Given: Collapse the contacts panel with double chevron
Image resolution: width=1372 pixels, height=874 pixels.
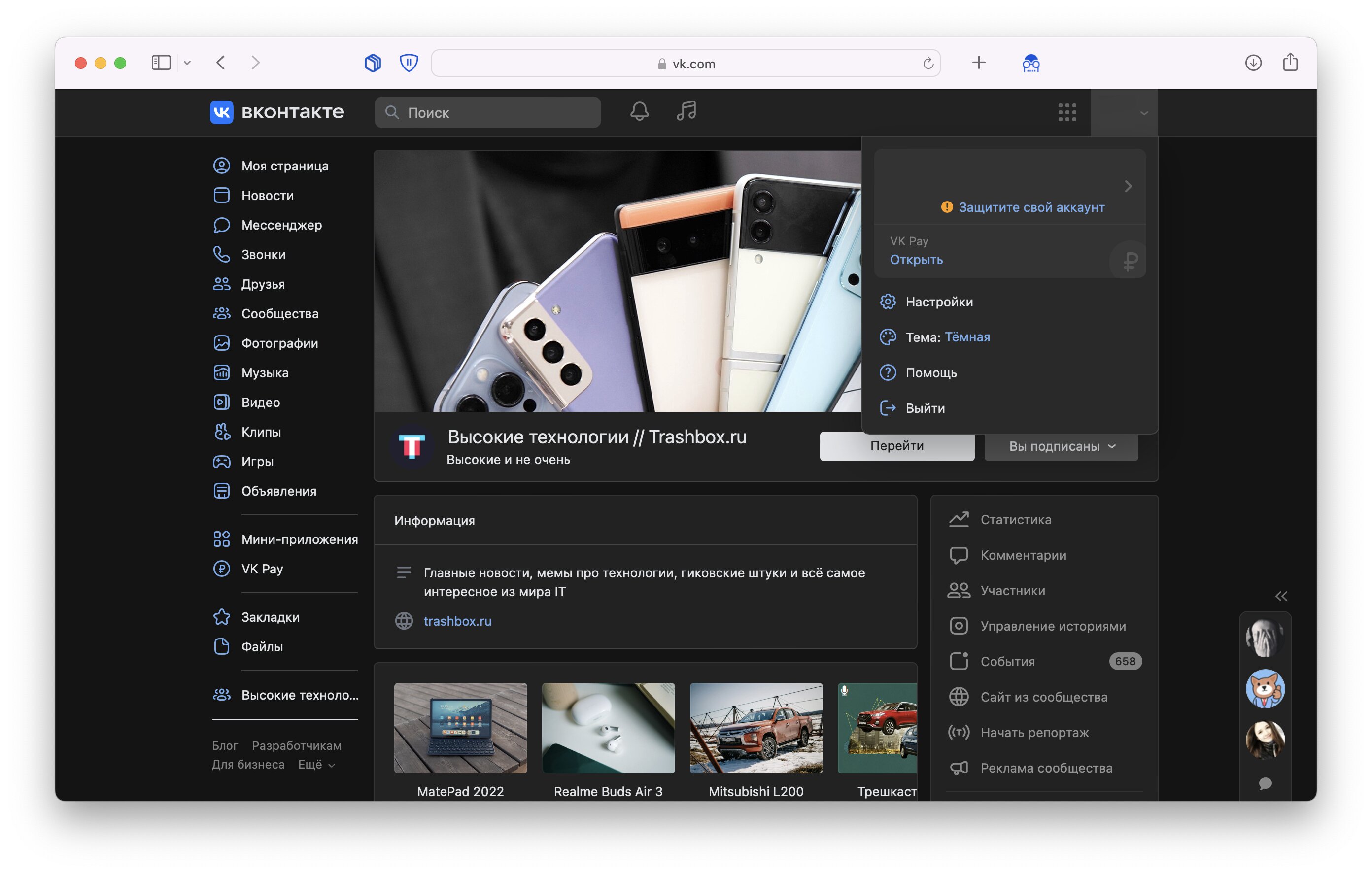Looking at the screenshot, I should click(1281, 597).
